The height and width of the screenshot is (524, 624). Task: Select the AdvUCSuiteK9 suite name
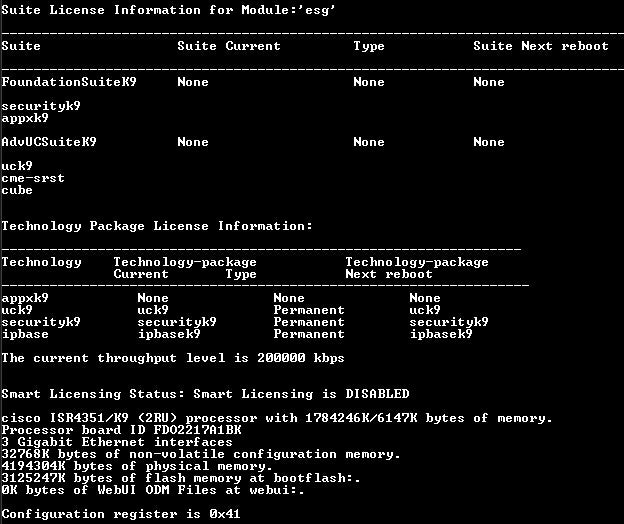49,142
